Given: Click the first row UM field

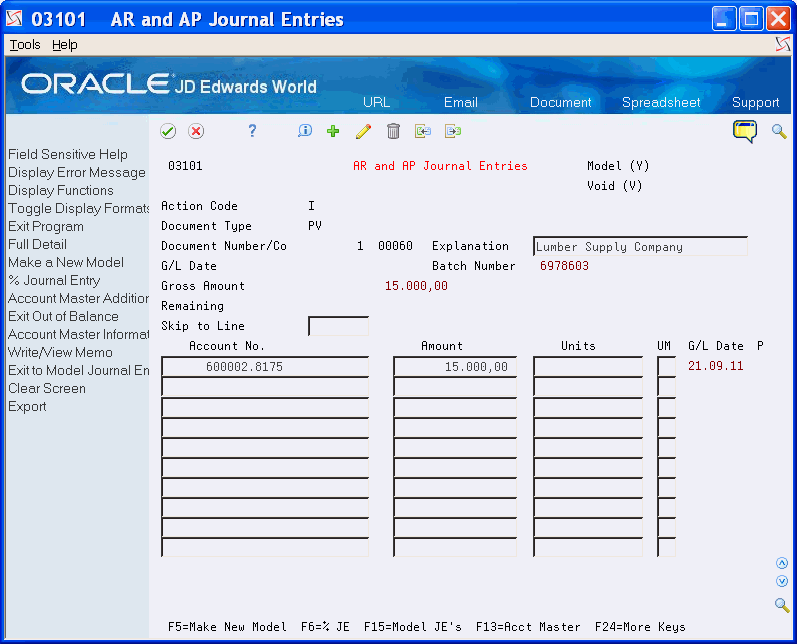Looking at the screenshot, I should point(666,366).
